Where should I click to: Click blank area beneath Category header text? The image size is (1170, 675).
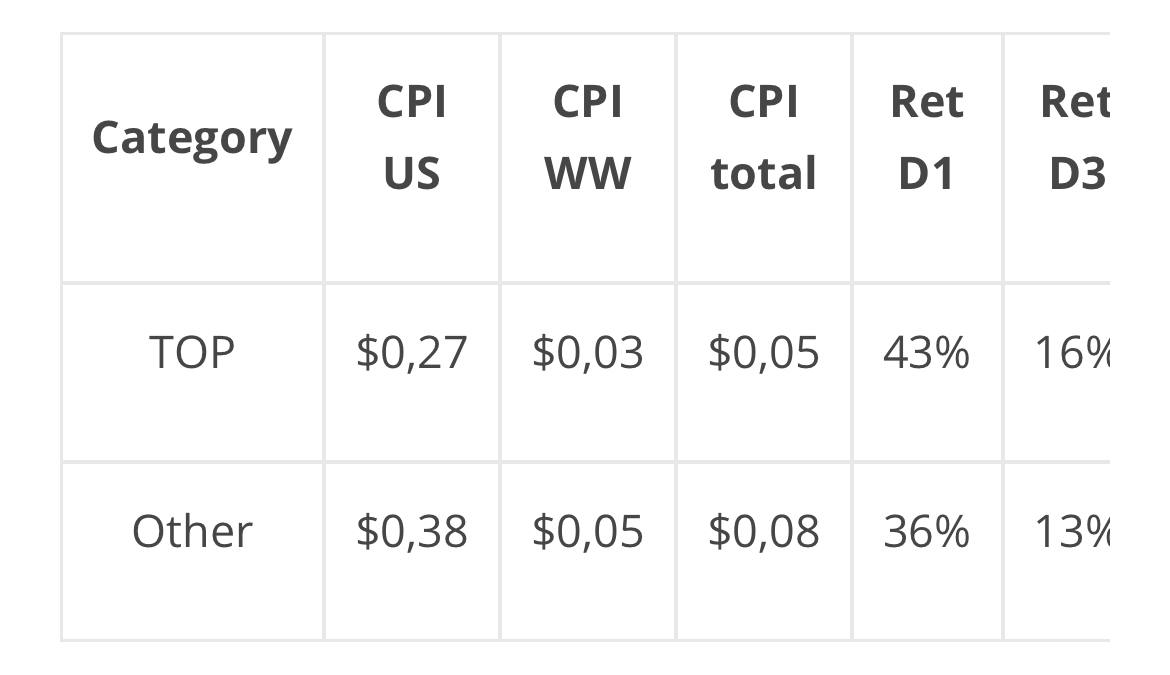click(192, 224)
